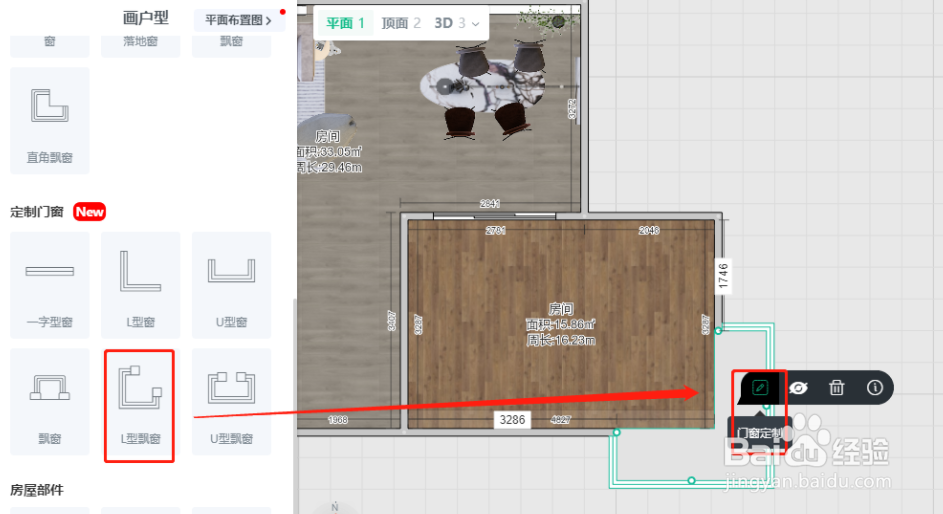The width and height of the screenshot is (943, 514).
Task: Expand the 3D view dropdown arrow
Action: pyautogui.click(x=476, y=24)
